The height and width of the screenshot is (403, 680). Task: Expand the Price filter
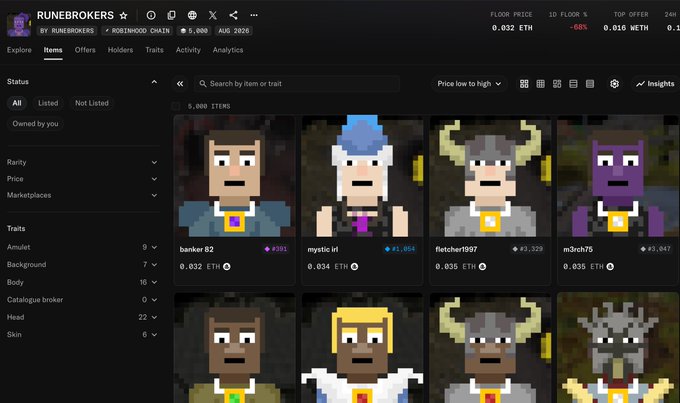click(x=82, y=179)
